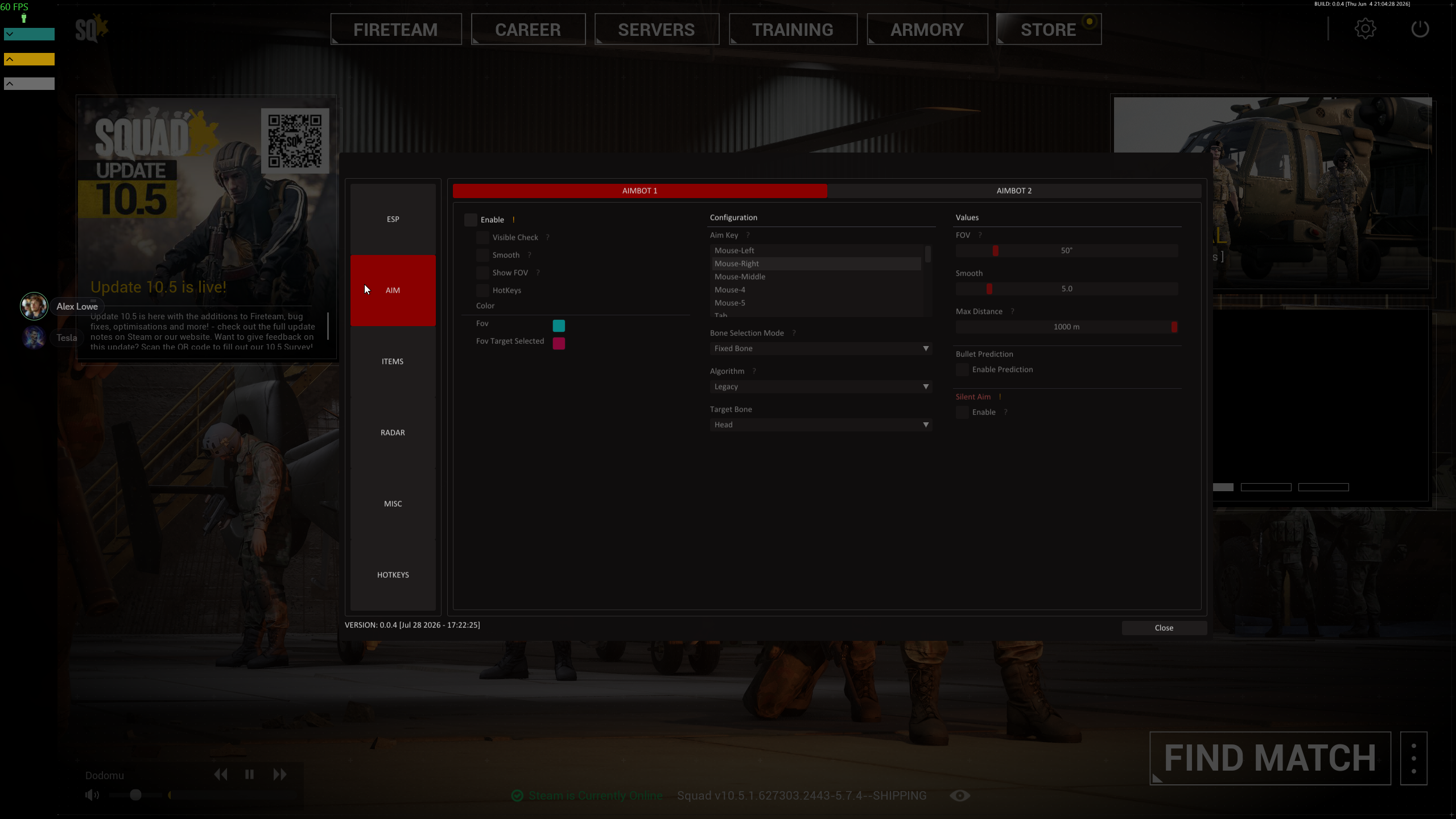1456x819 pixels.
Task: Switch to the RADAR tab
Action: point(393,433)
